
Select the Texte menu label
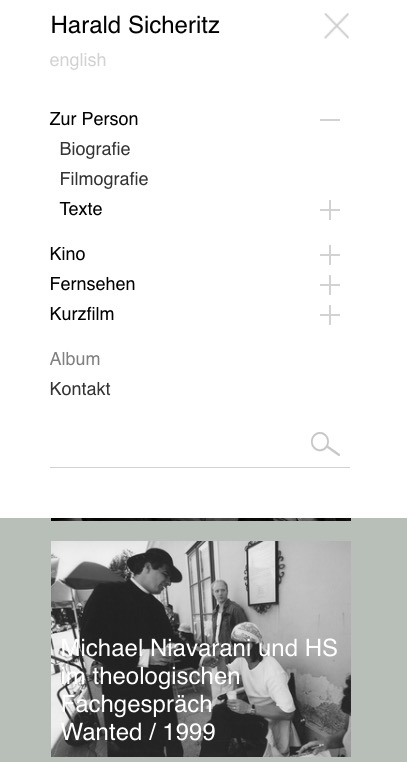pos(81,209)
